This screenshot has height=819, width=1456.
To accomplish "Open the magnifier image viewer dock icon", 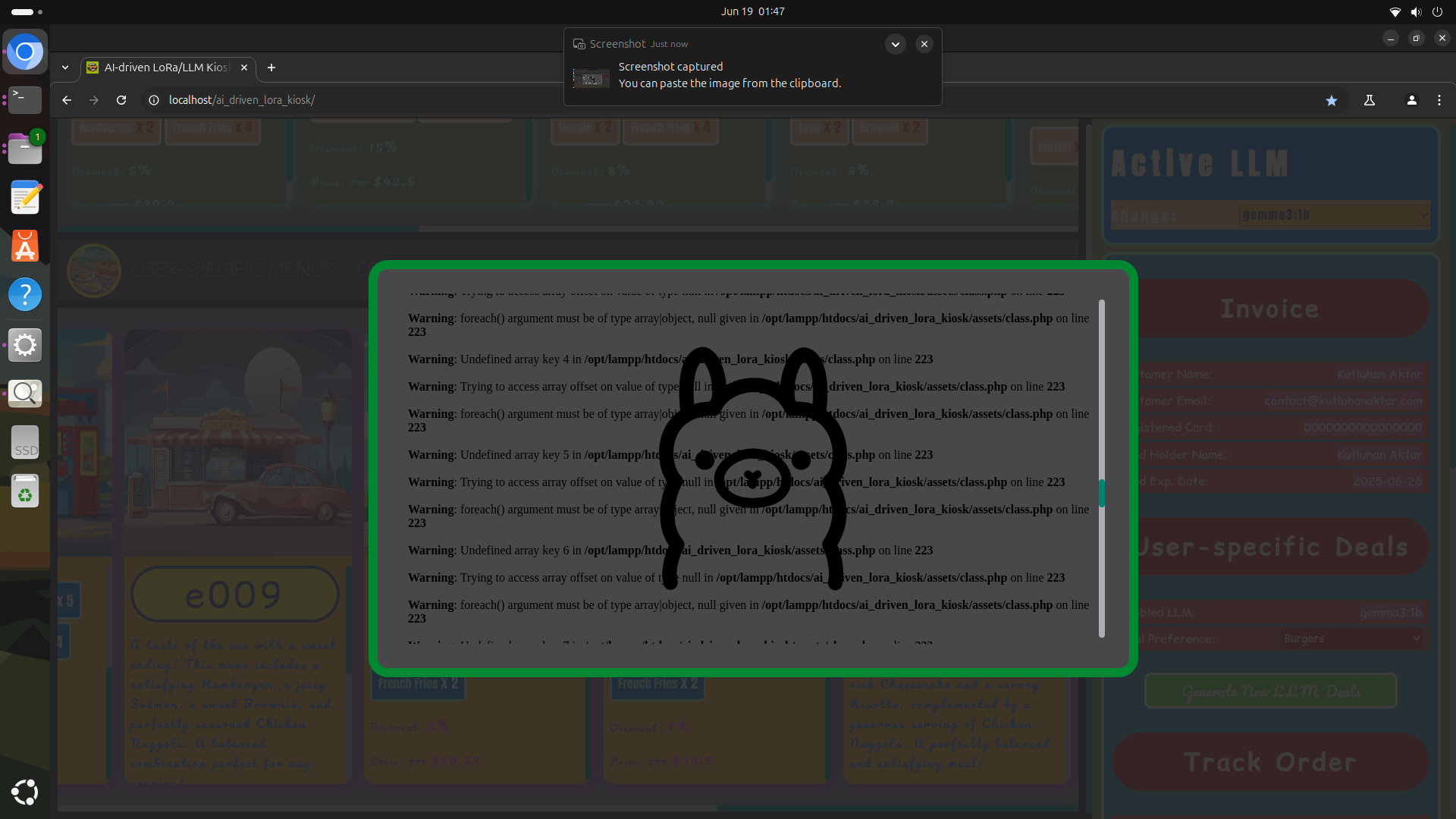I will coord(25,393).
